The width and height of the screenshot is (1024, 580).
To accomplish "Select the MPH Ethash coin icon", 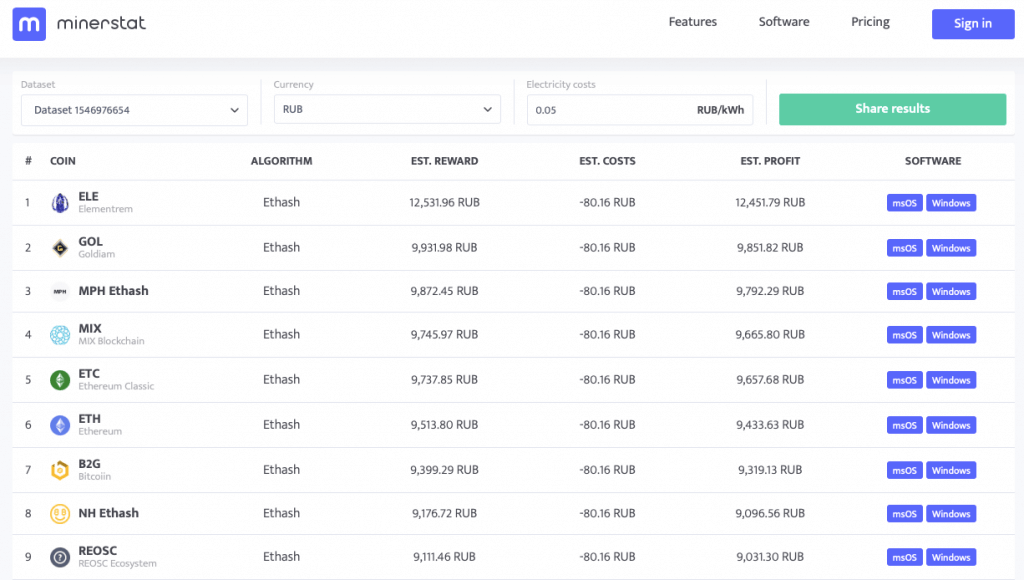I will point(60,291).
